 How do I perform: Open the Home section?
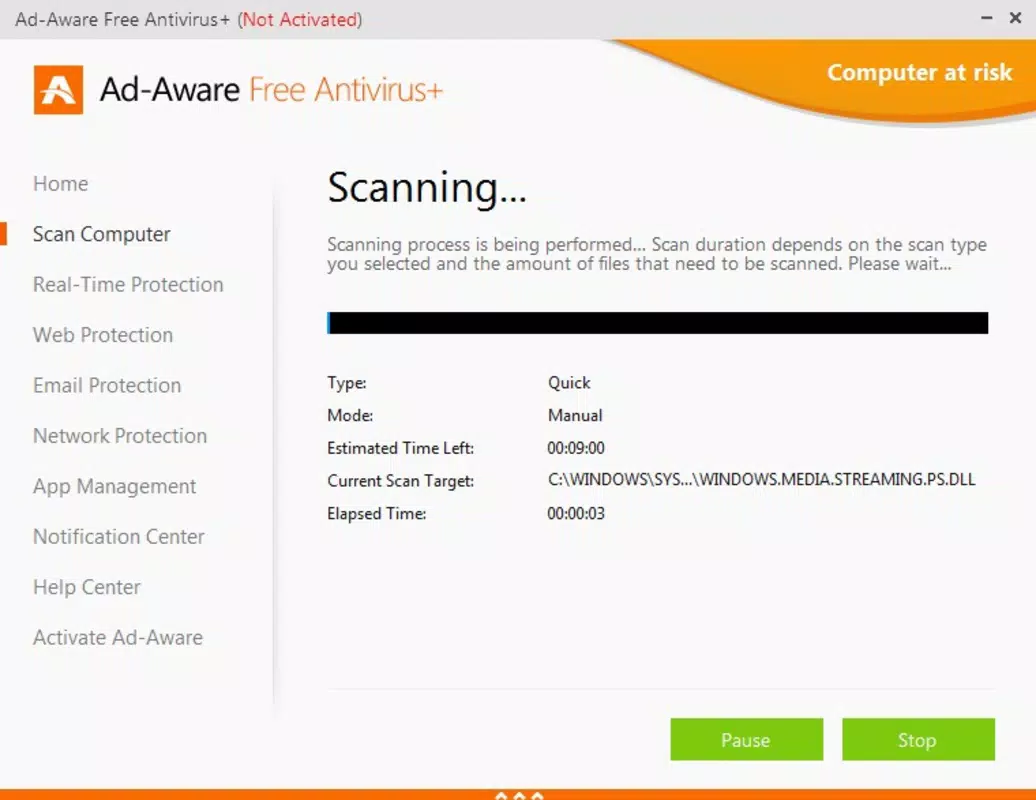pos(61,184)
